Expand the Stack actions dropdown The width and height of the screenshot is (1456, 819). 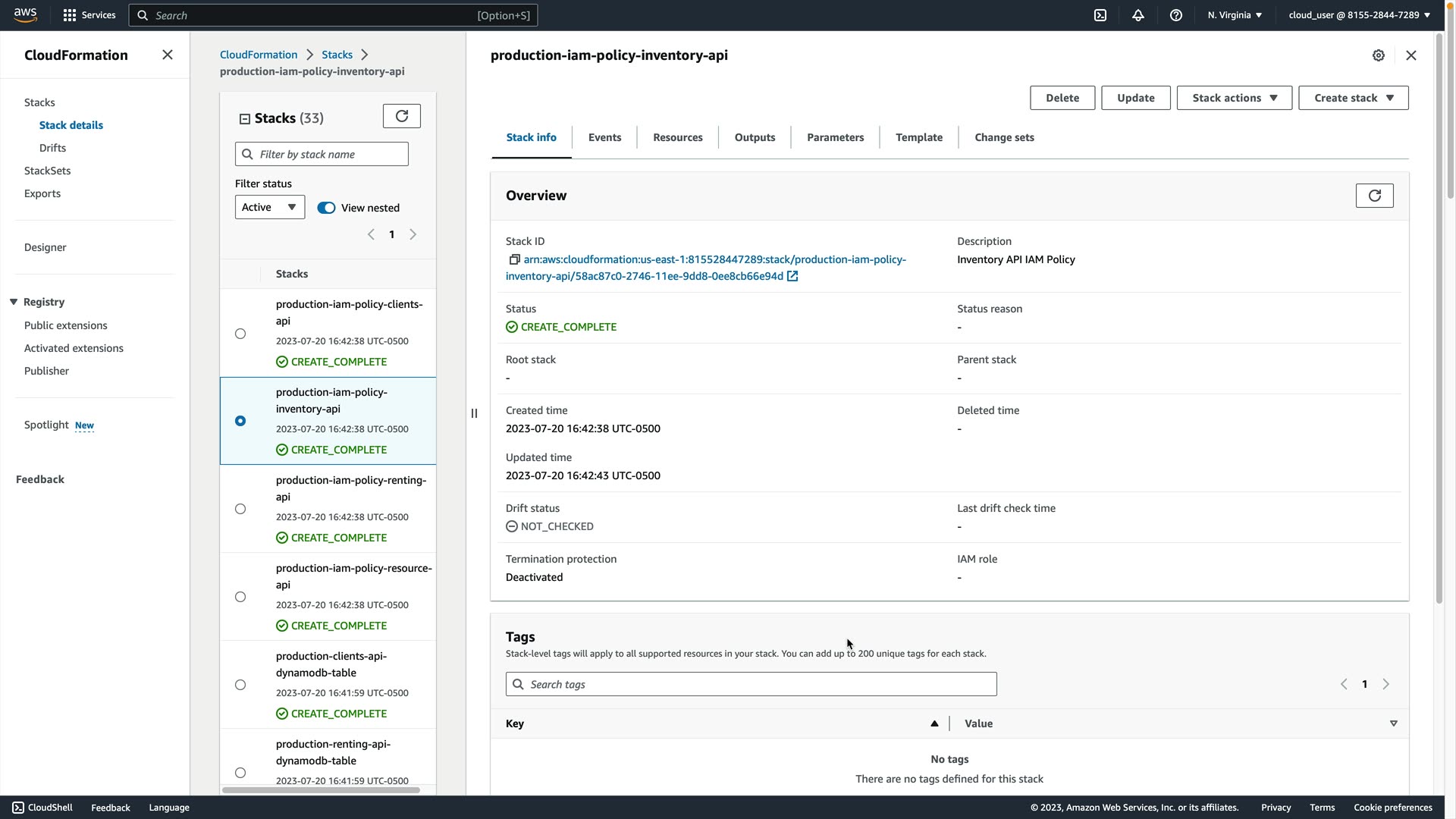[x=1234, y=98]
